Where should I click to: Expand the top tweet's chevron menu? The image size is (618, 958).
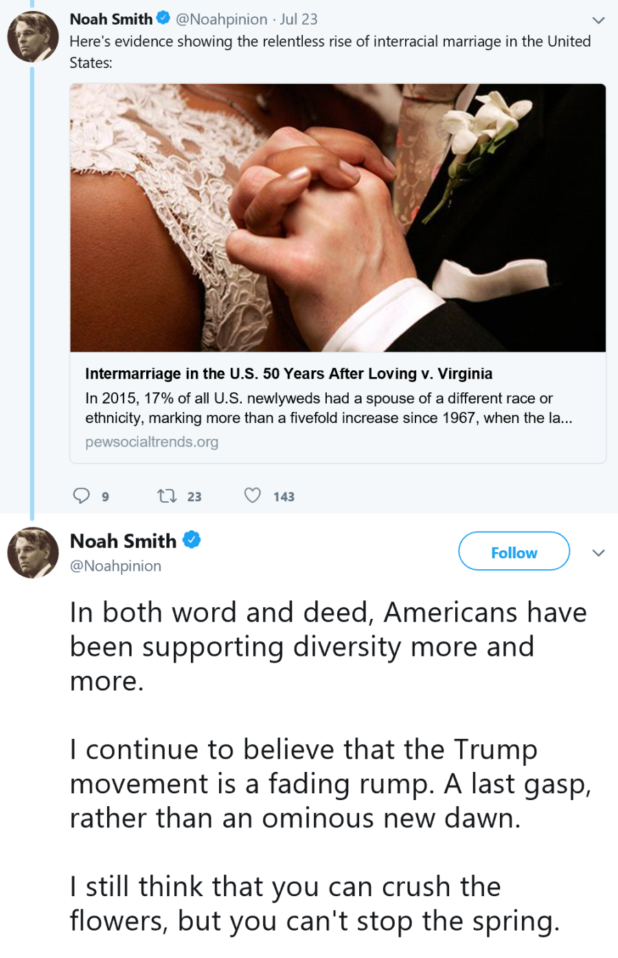click(599, 20)
